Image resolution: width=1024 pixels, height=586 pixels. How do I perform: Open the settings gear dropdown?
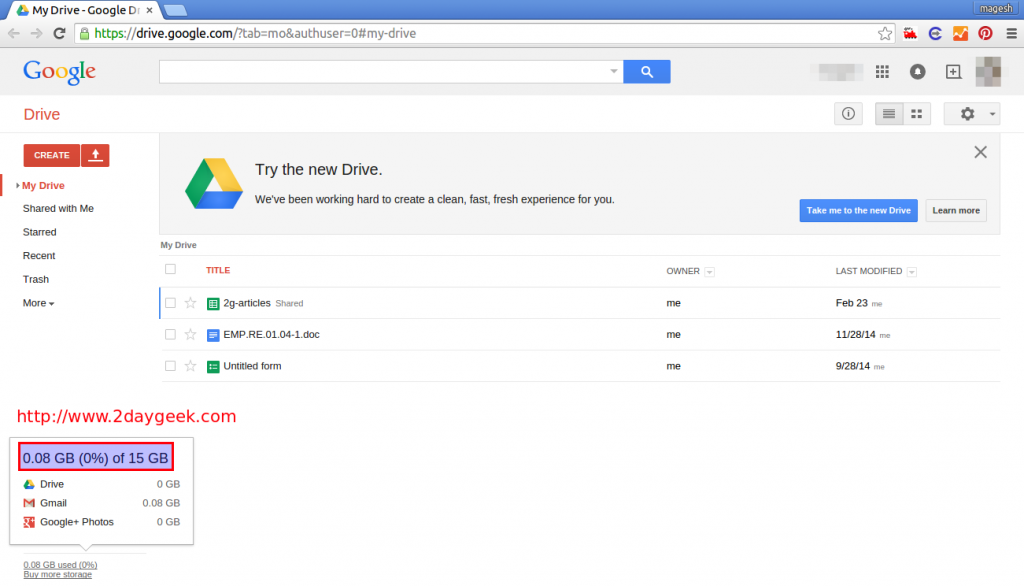click(x=972, y=114)
